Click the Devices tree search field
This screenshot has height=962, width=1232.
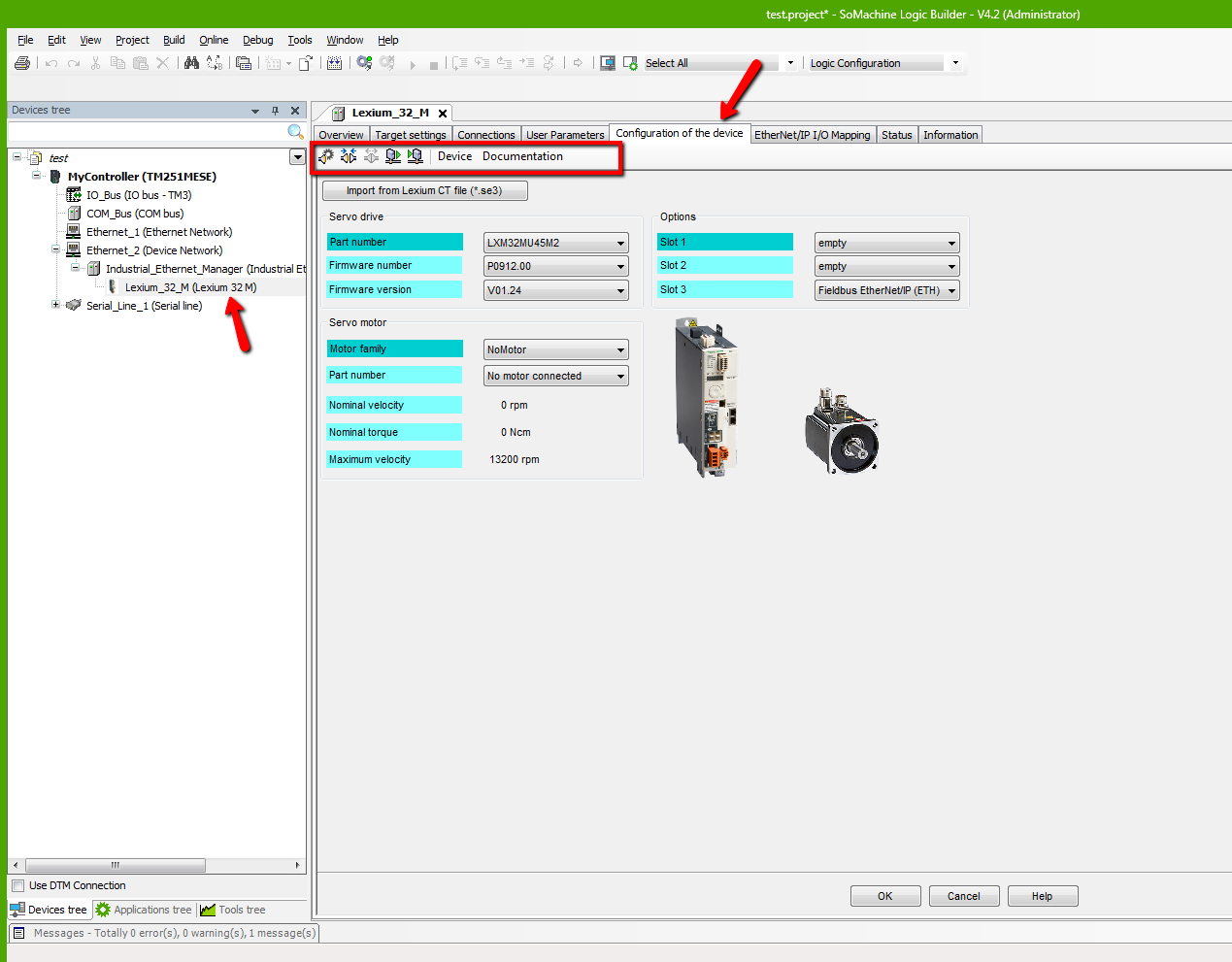point(147,131)
